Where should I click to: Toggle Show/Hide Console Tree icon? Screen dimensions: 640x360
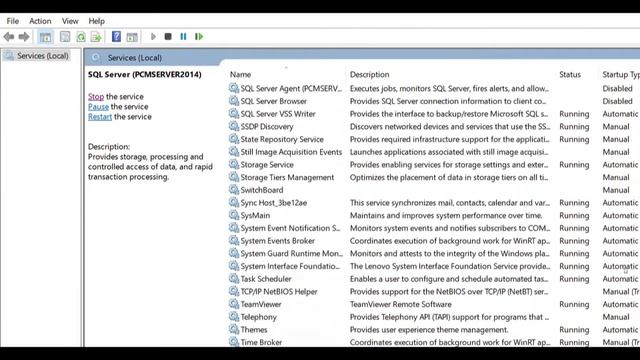45,37
